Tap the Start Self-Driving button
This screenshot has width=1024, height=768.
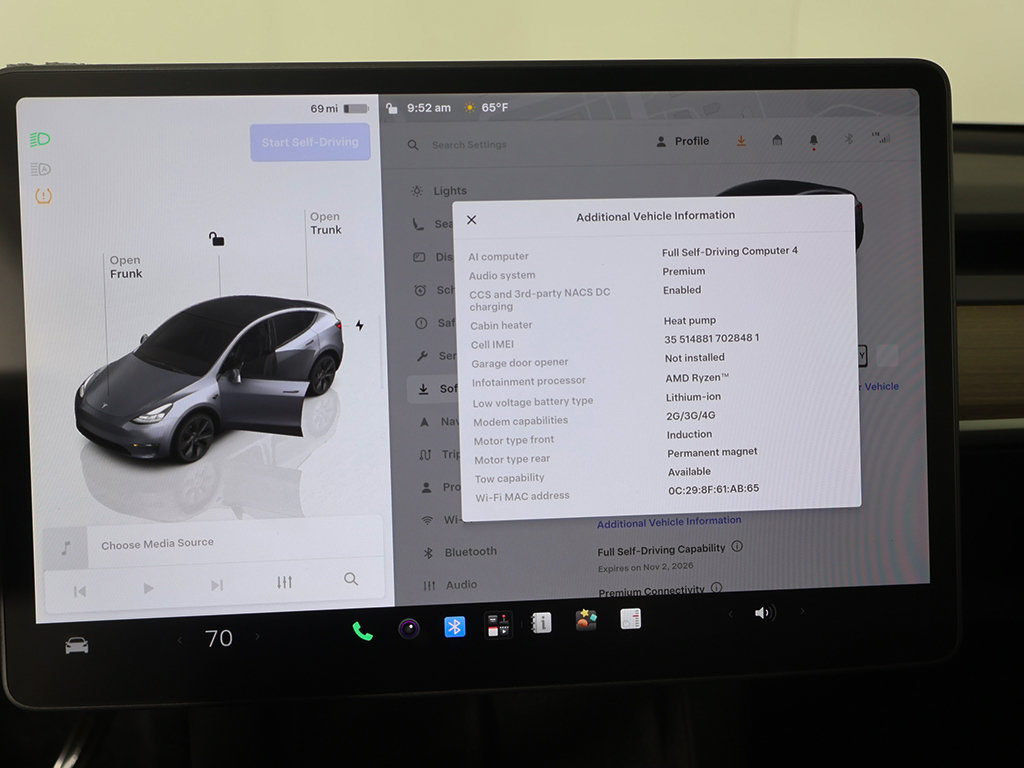pos(310,142)
